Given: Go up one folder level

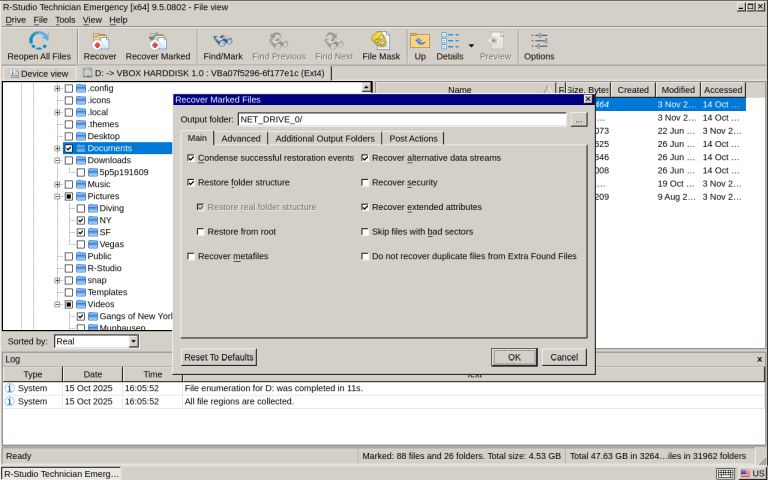Looking at the screenshot, I should point(420,41).
